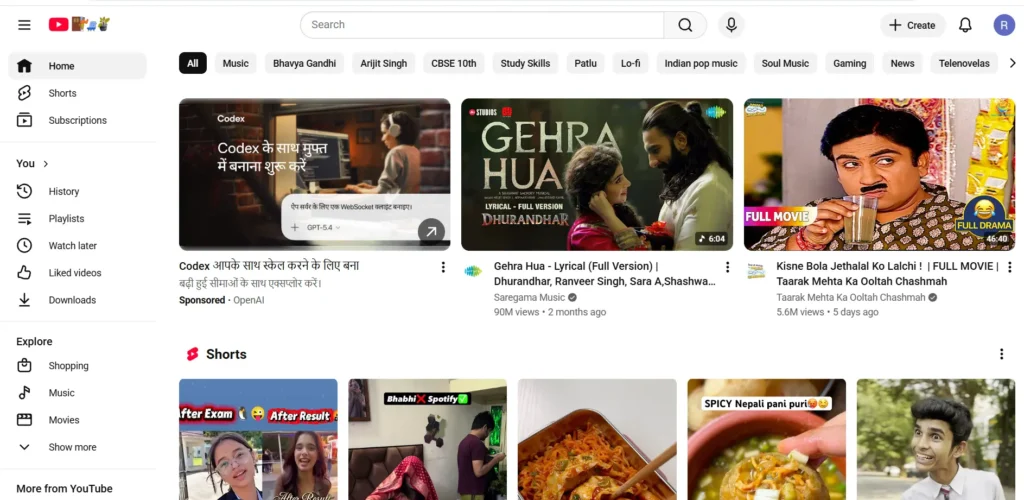This screenshot has width=1024, height=500.
Task: Click the OpenAI sponsor link
Action: tap(249, 300)
